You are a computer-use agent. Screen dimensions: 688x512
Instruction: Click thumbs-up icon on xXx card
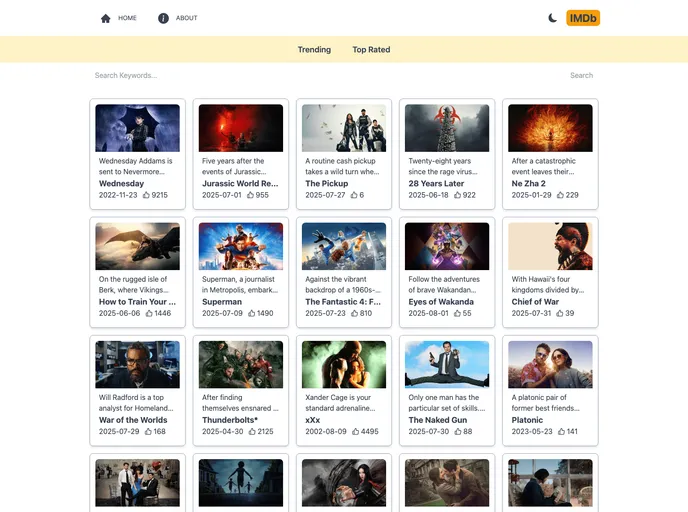[x=355, y=431]
